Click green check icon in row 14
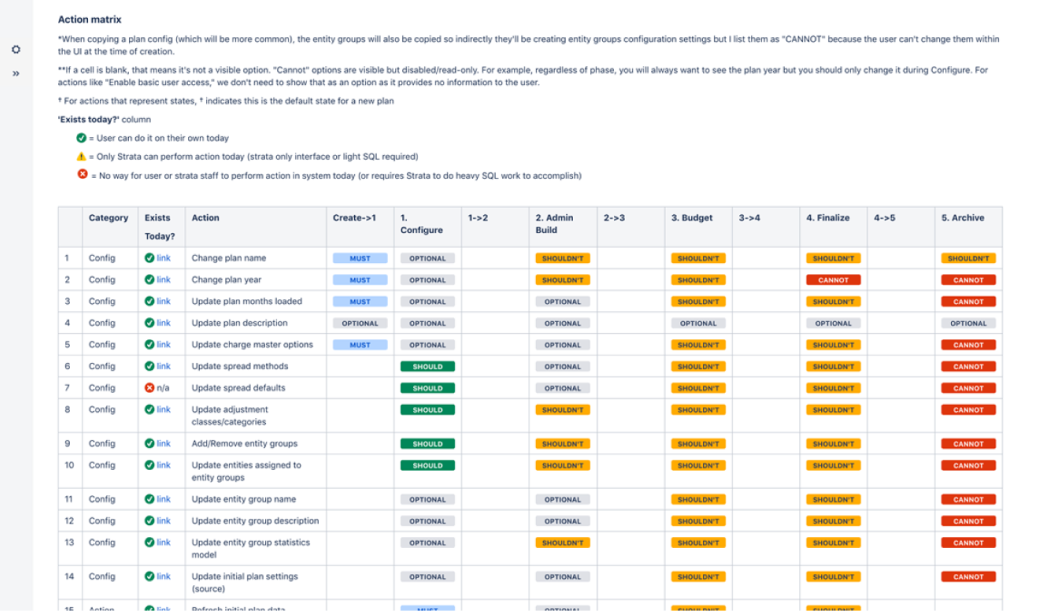This screenshot has height=611, width=1039. [x=149, y=577]
